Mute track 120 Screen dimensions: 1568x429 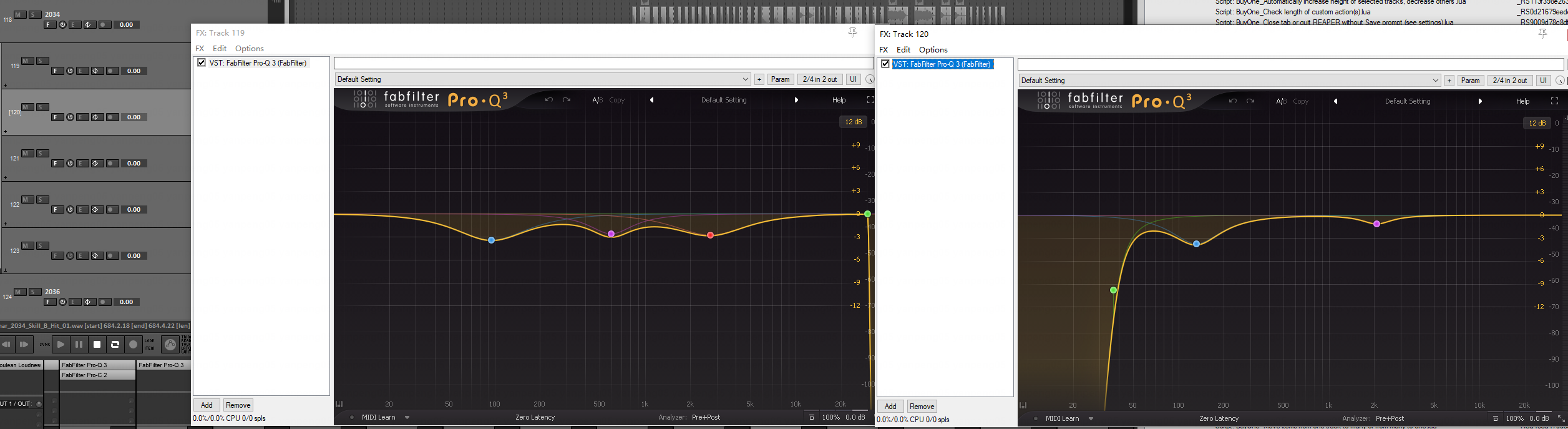(27, 107)
